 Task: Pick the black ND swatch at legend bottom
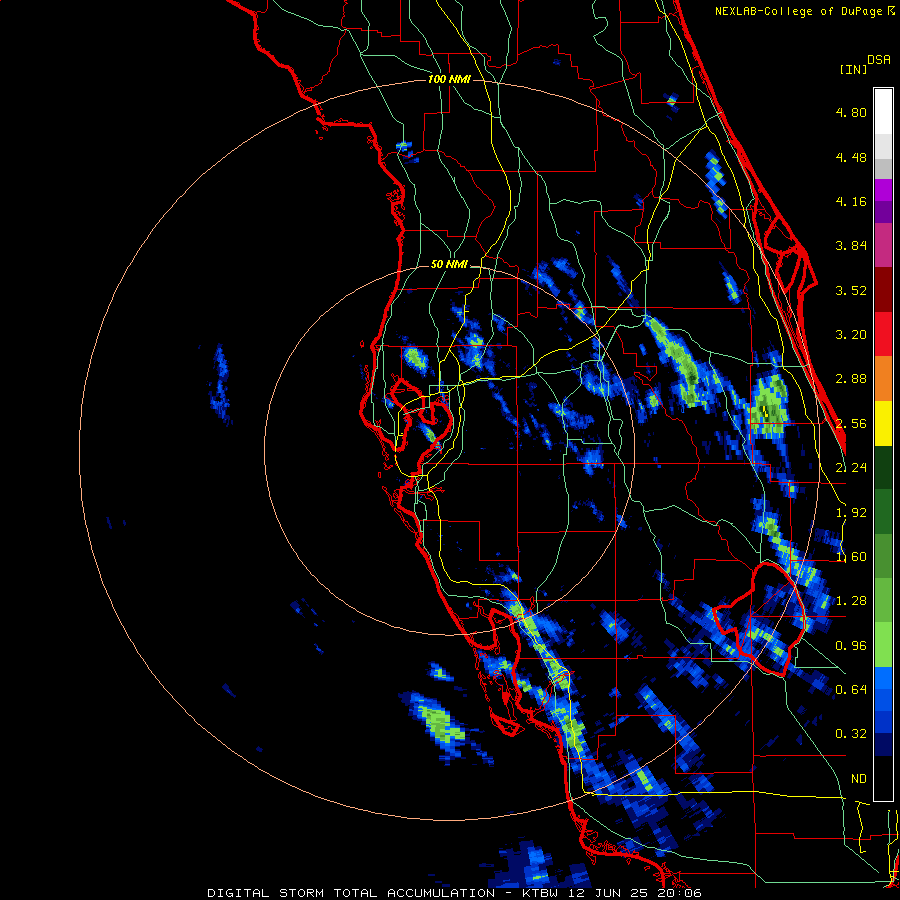(x=883, y=778)
